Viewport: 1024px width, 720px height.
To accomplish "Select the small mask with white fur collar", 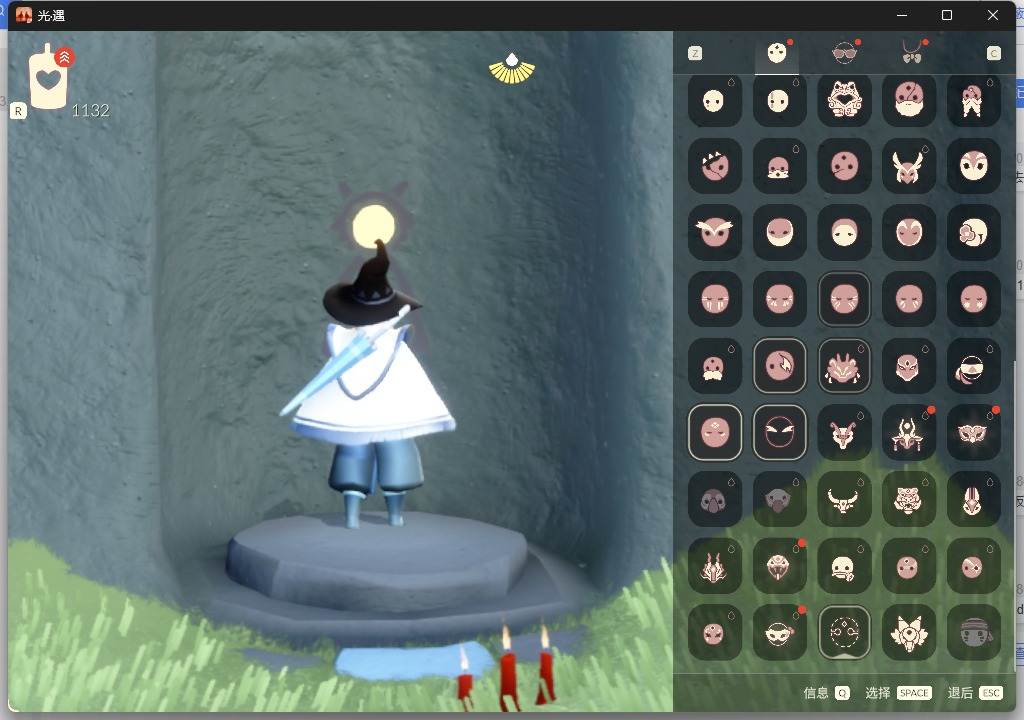I will pyautogui.click(x=779, y=166).
